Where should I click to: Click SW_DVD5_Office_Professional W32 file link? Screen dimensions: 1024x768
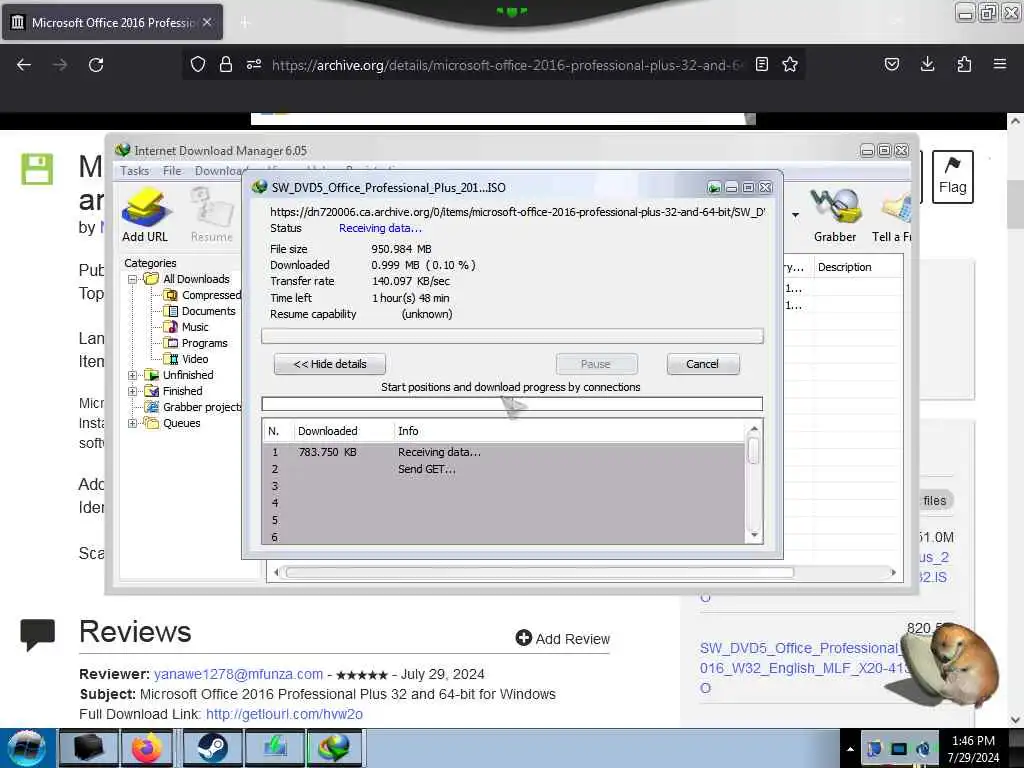[803, 667]
